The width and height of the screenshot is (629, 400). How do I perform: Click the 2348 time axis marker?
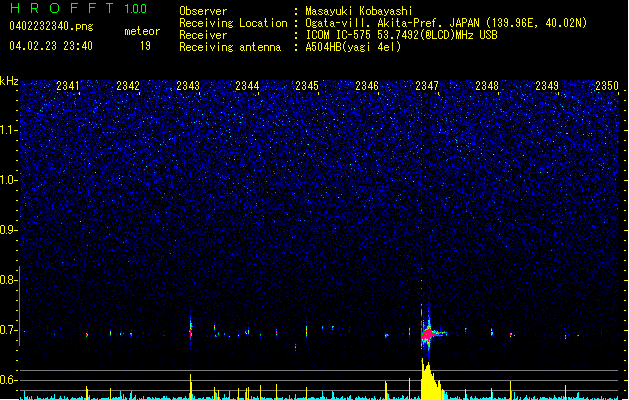[487, 86]
